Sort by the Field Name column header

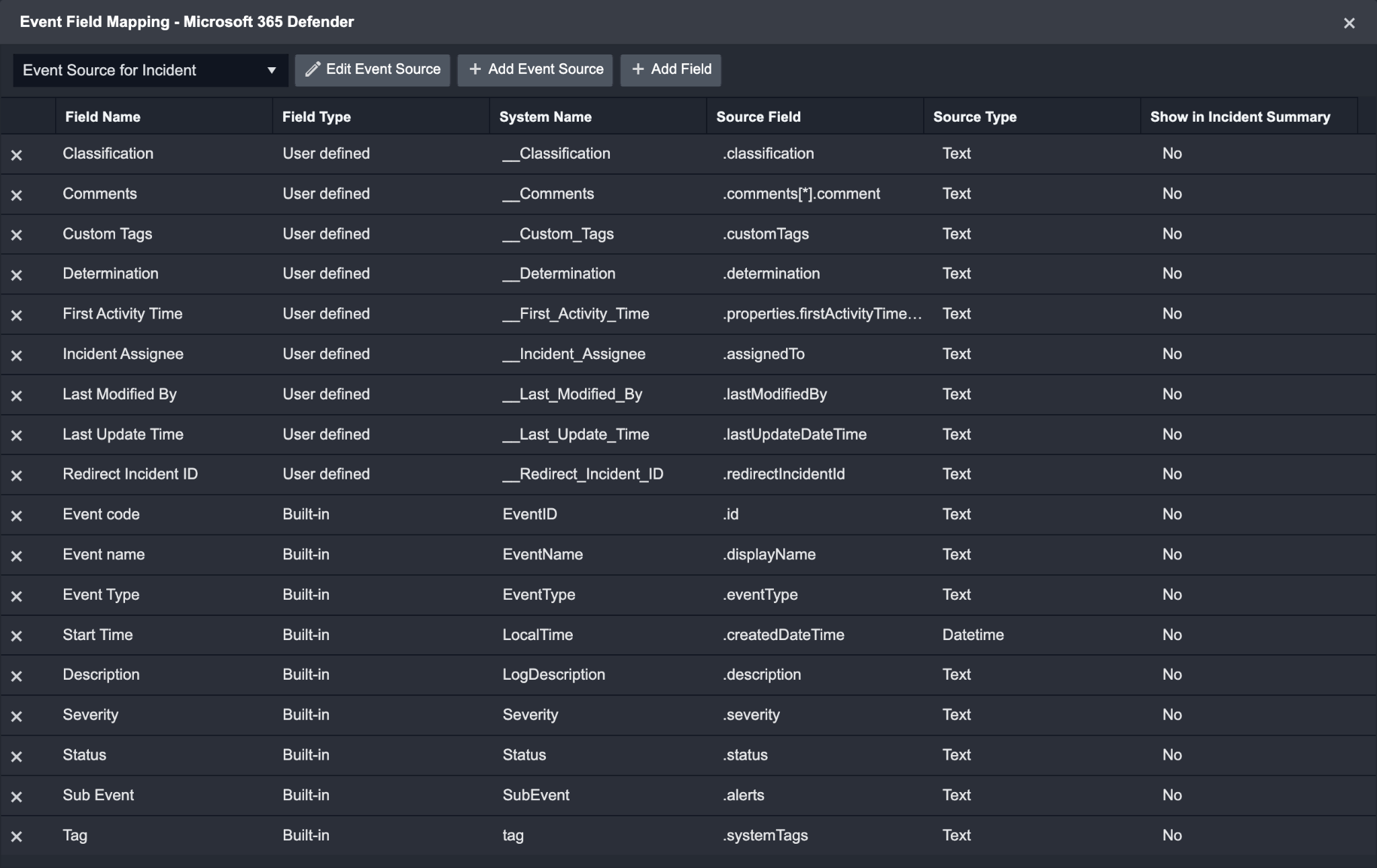point(103,117)
